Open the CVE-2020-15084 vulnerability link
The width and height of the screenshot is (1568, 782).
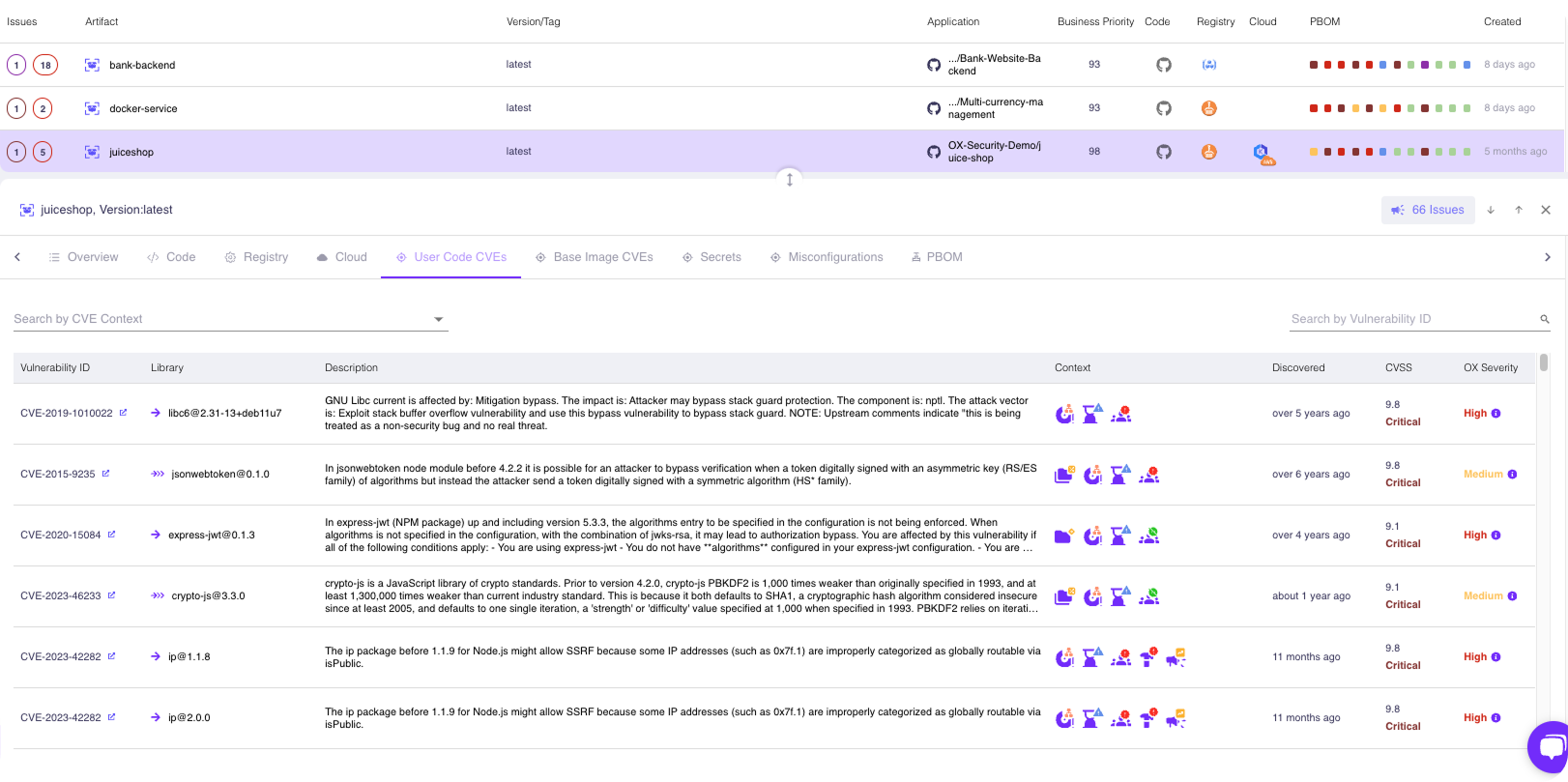tap(60, 535)
